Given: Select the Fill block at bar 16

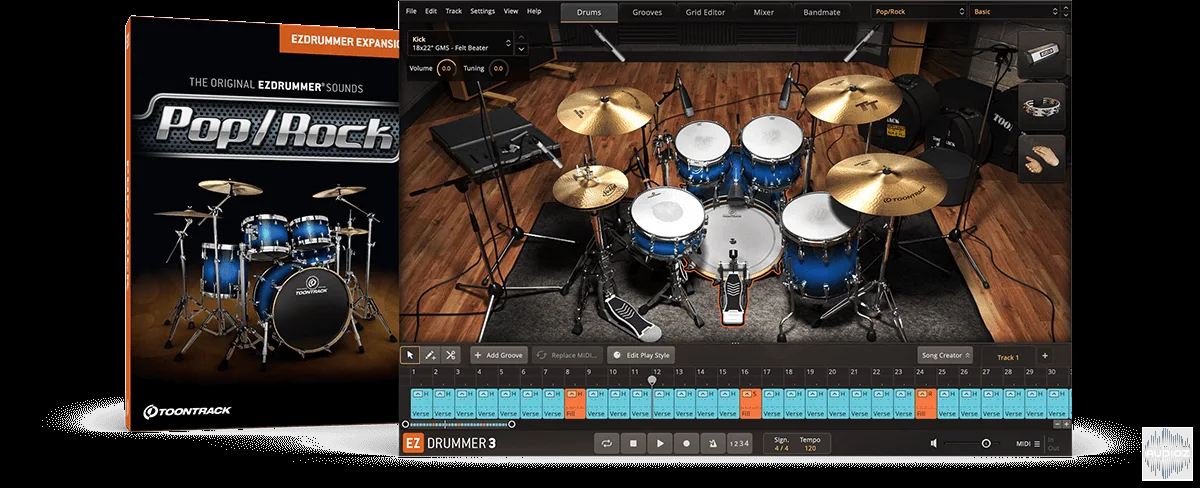Looking at the screenshot, I should click(x=750, y=403).
